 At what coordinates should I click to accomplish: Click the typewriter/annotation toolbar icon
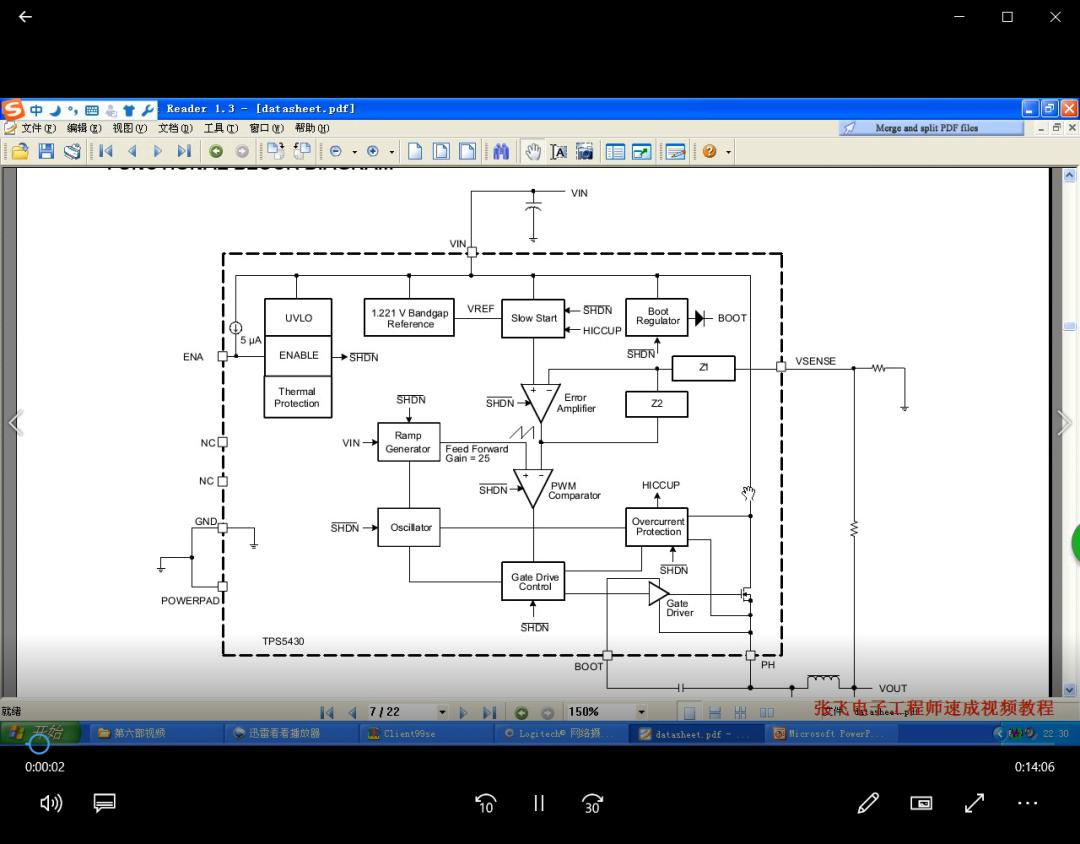(675, 151)
